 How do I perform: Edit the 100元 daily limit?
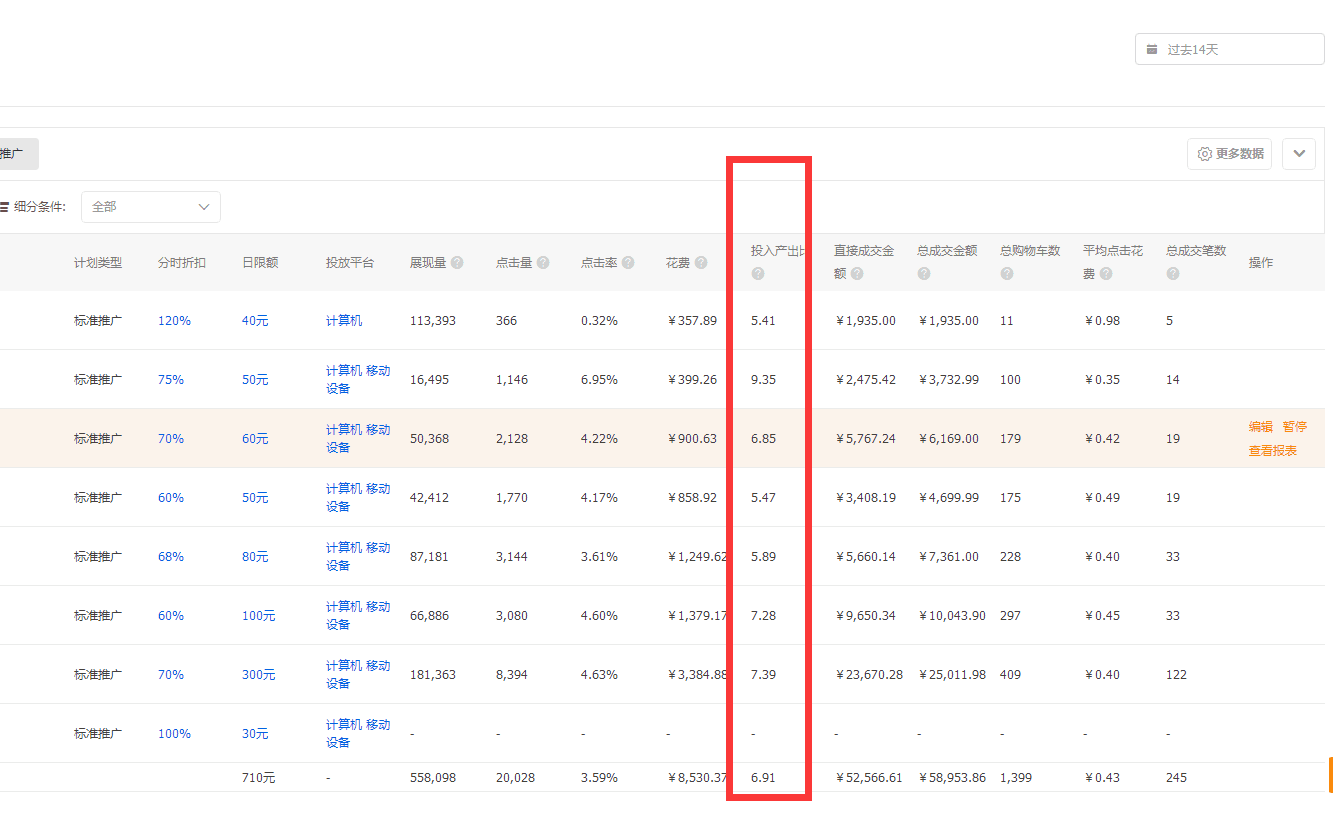(258, 616)
